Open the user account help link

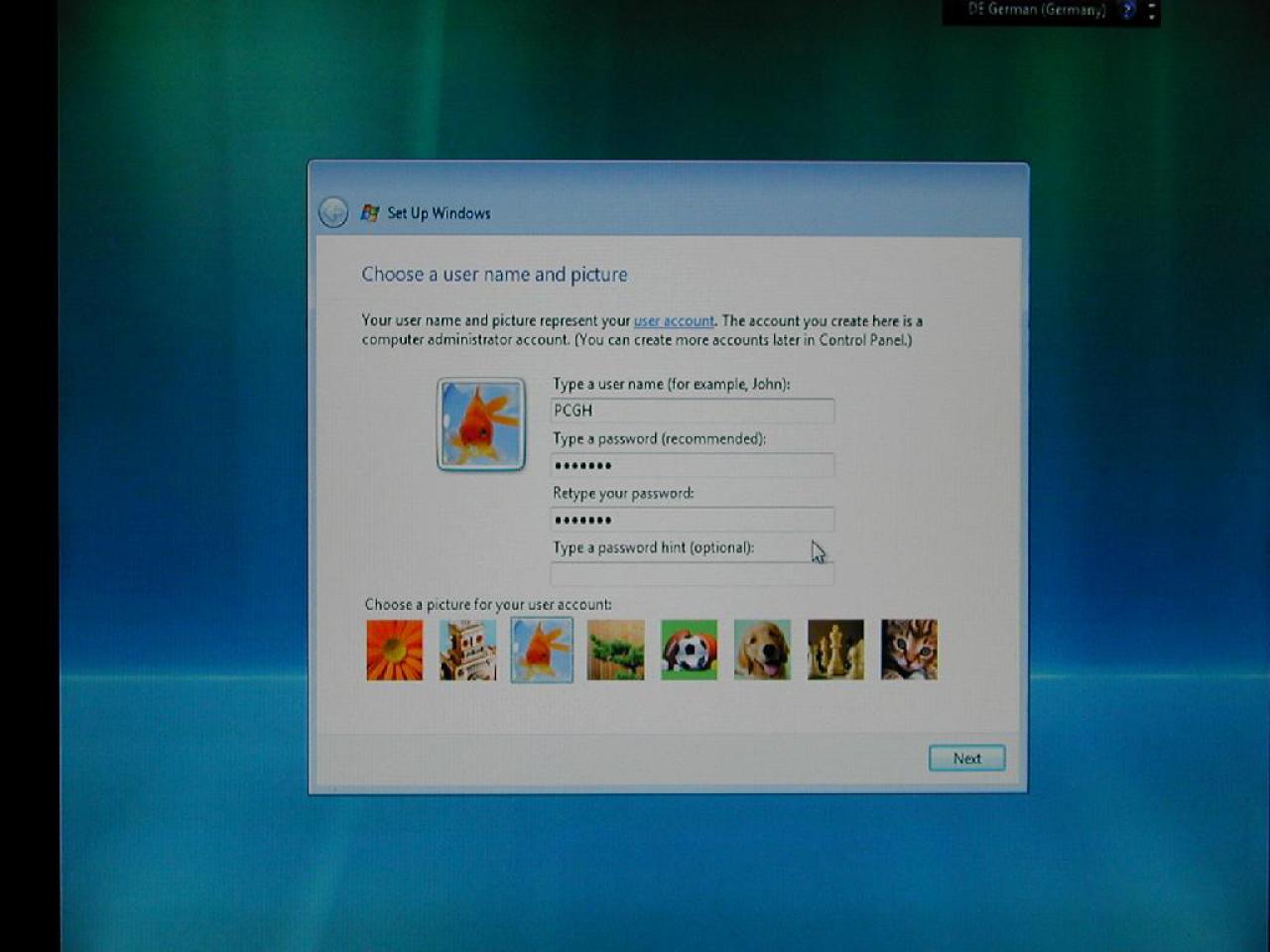point(674,321)
